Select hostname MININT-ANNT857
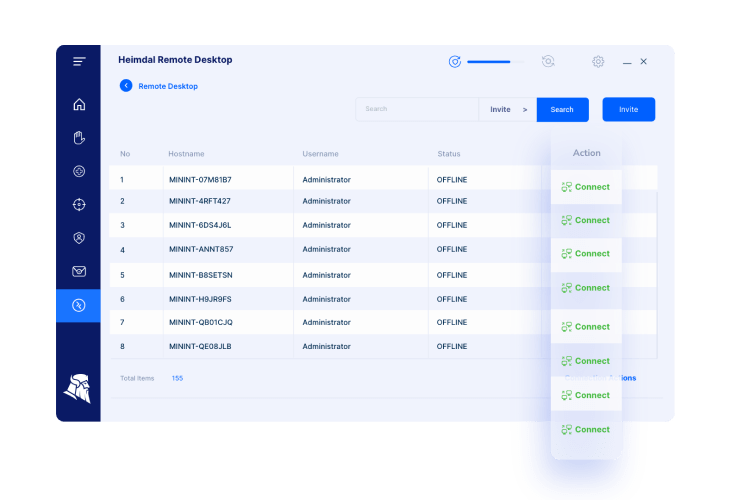Screen dimensions: 730x500 [201, 250]
